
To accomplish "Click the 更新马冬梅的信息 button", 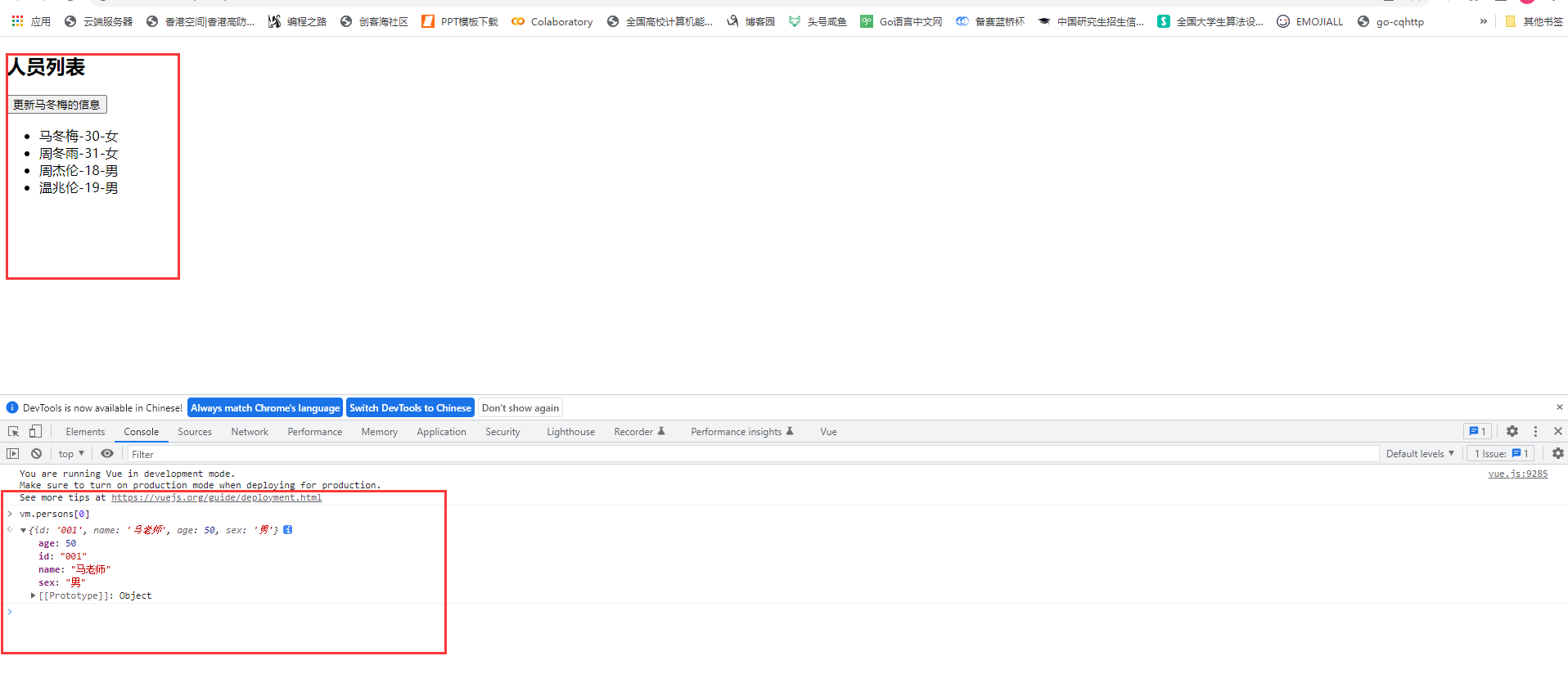I will (x=57, y=105).
